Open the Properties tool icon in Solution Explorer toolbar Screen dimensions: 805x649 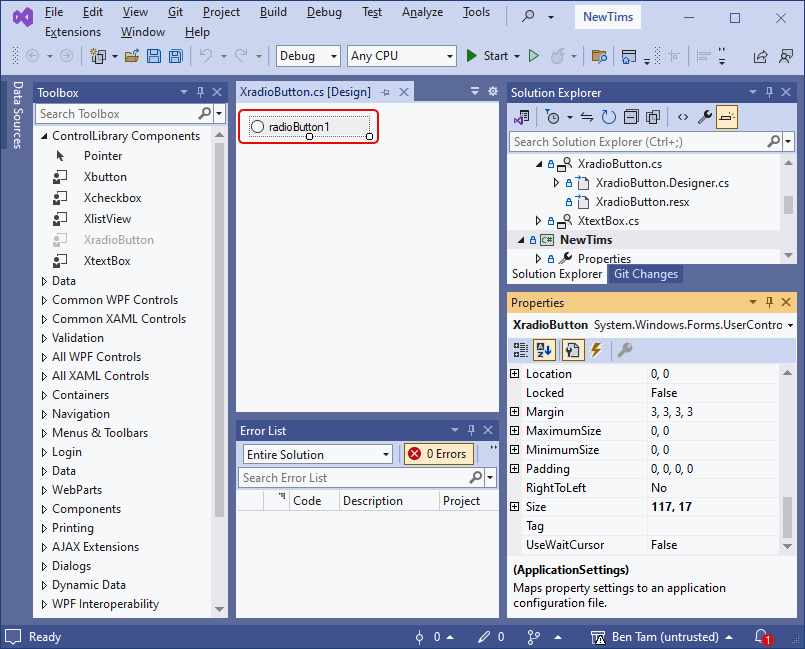[x=705, y=117]
